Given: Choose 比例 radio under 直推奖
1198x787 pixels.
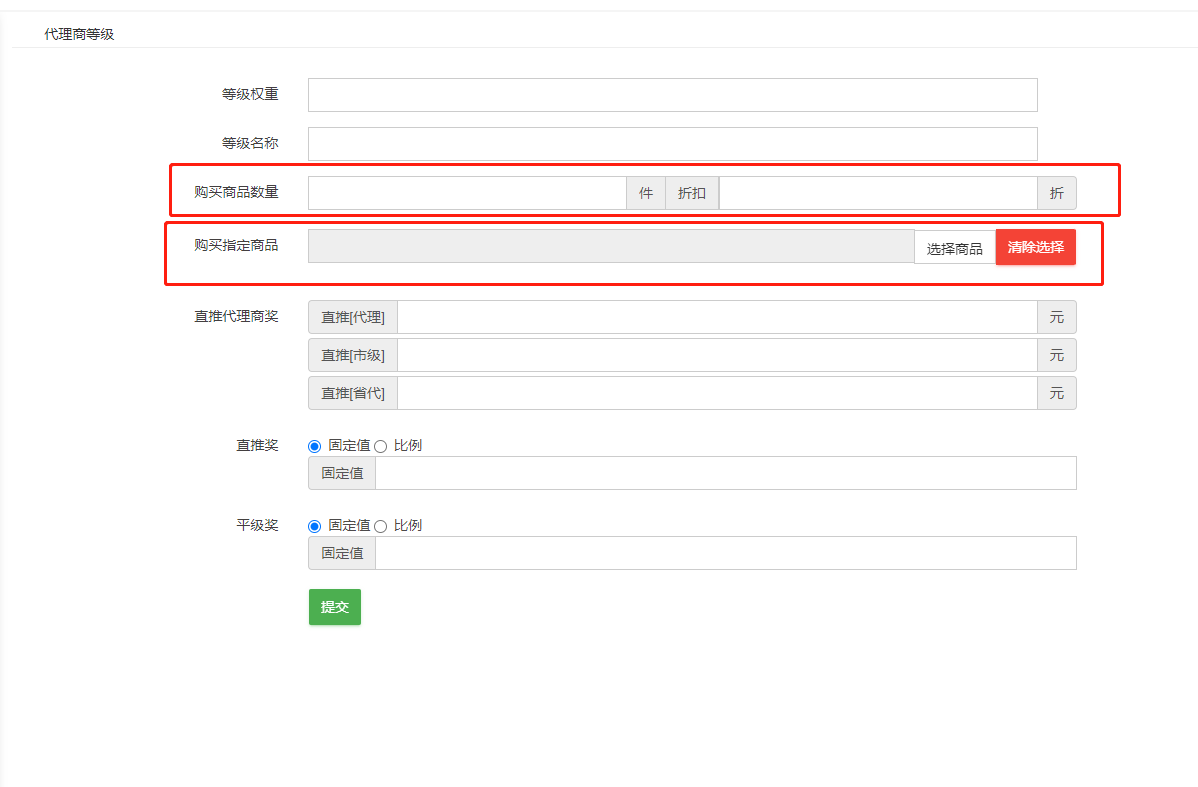Looking at the screenshot, I should [x=380, y=446].
